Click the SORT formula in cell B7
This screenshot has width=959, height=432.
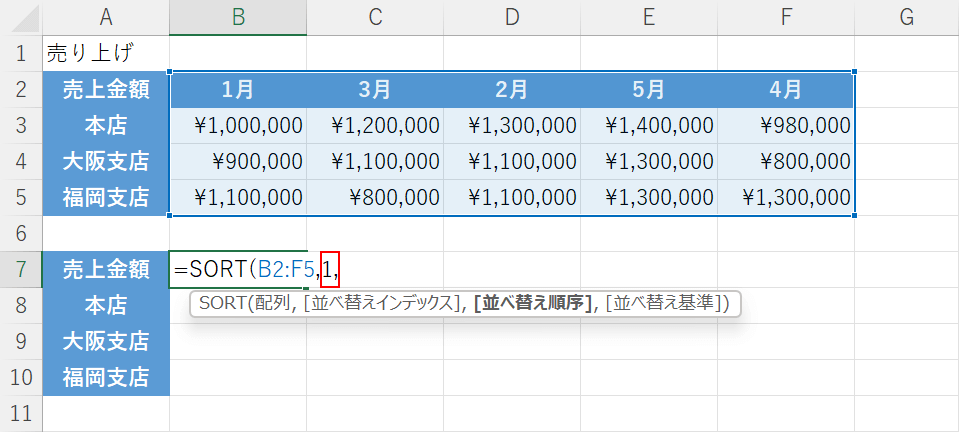click(x=257, y=269)
